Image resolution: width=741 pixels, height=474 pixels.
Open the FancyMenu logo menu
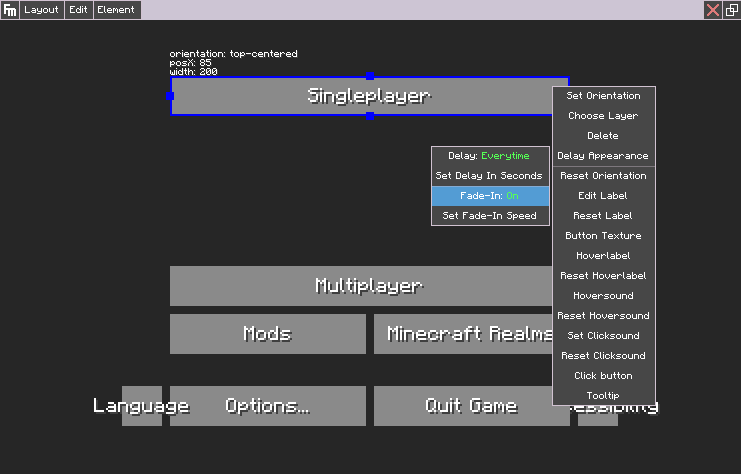coord(9,9)
